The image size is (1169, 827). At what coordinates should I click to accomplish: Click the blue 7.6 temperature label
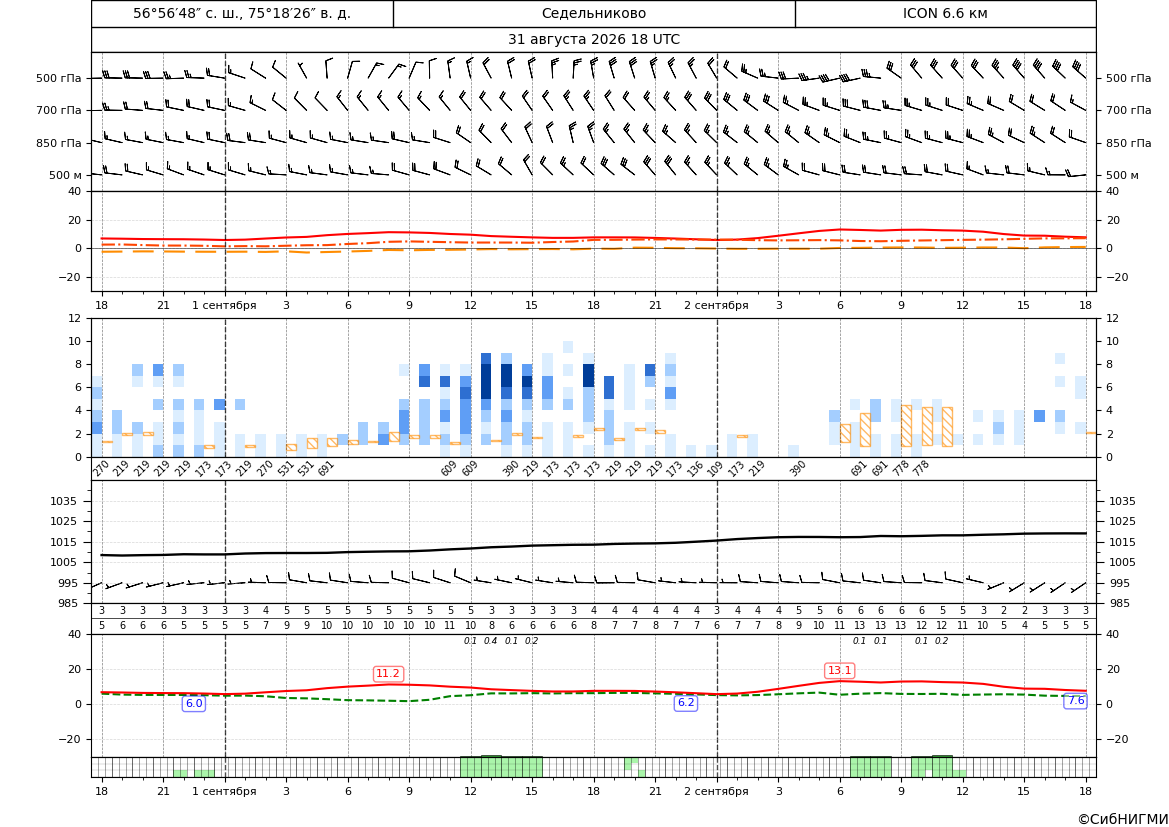1076,700
